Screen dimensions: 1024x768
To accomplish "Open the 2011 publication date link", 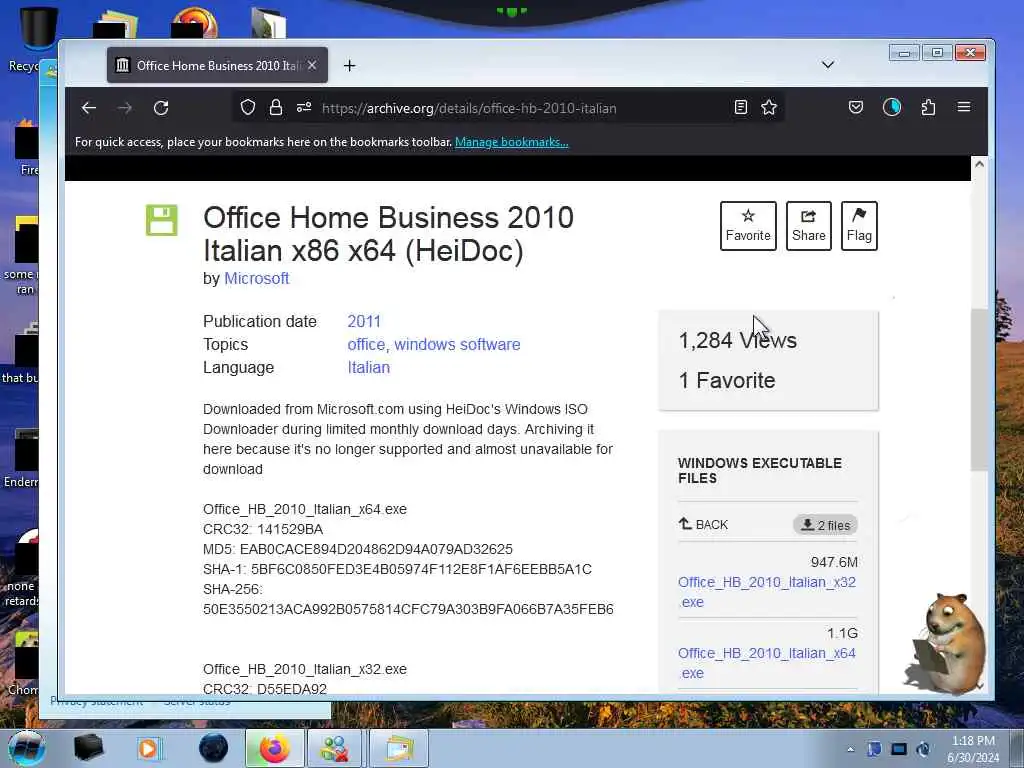I will (x=364, y=321).
